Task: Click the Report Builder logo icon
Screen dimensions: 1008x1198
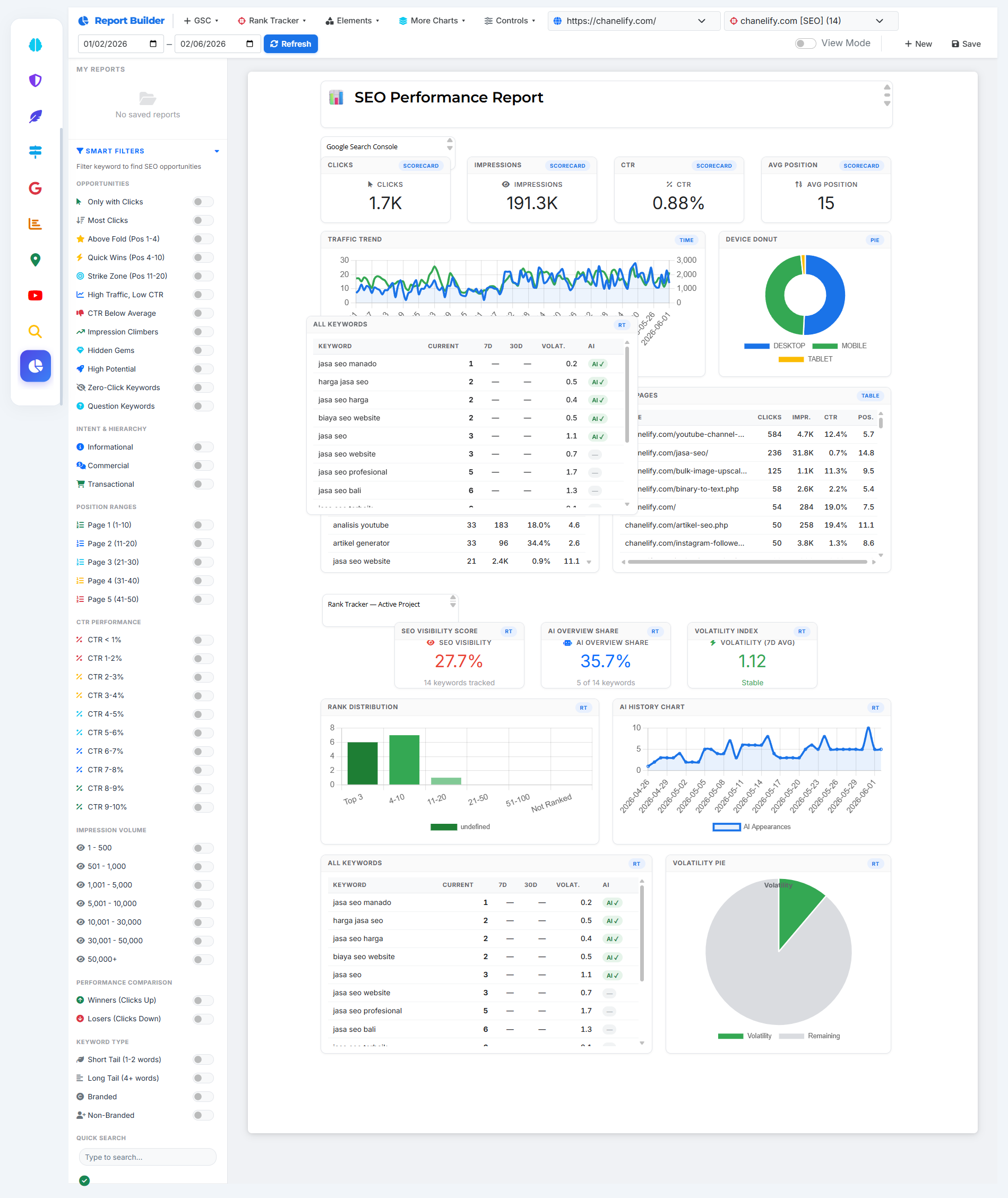Action: pyautogui.click(x=83, y=21)
